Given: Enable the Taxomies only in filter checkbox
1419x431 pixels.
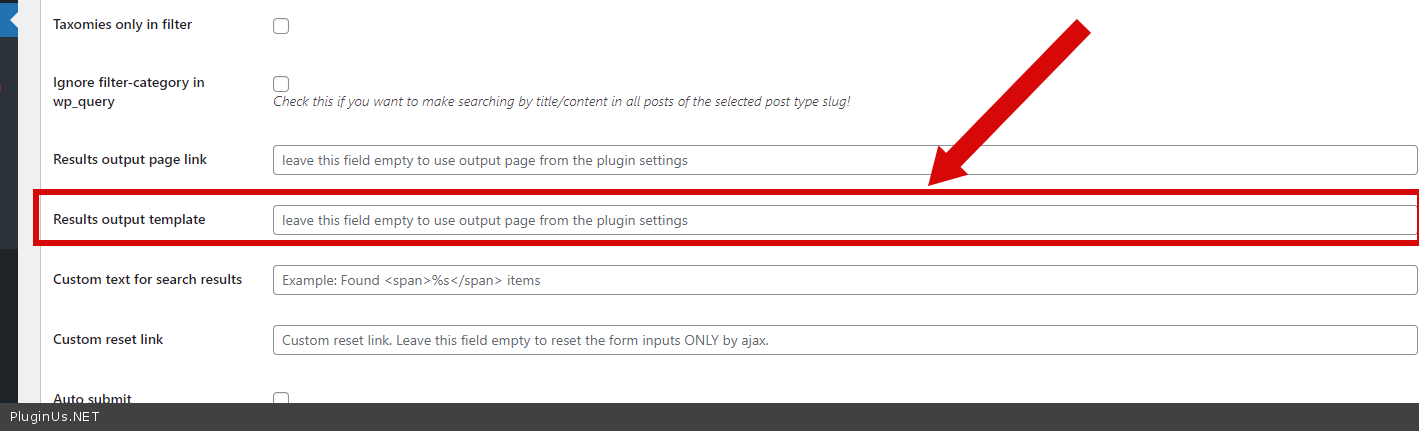Looking at the screenshot, I should [x=281, y=26].
